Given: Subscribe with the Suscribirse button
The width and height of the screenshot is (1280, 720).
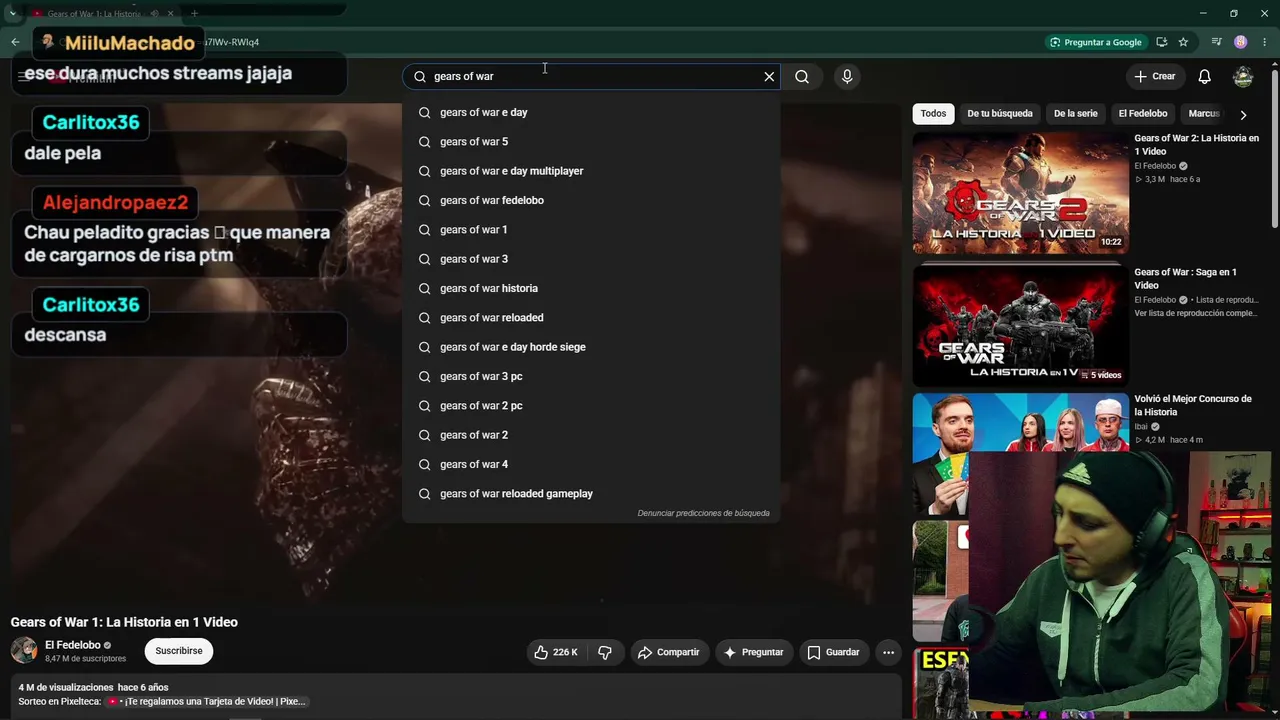Looking at the screenshot, I should [179, 651].
